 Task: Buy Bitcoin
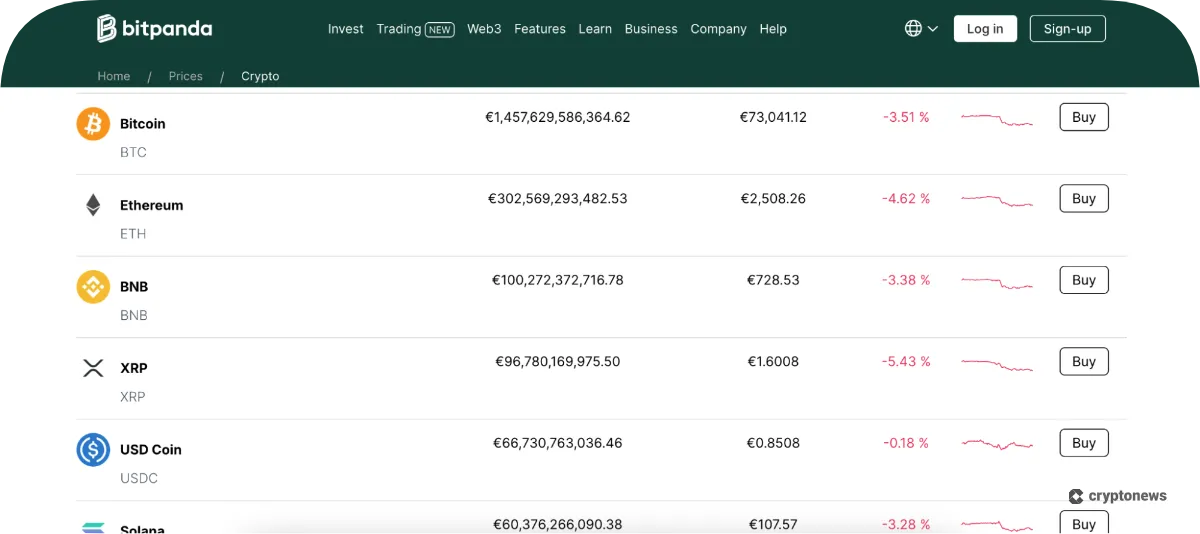(x=1084, y=117)
